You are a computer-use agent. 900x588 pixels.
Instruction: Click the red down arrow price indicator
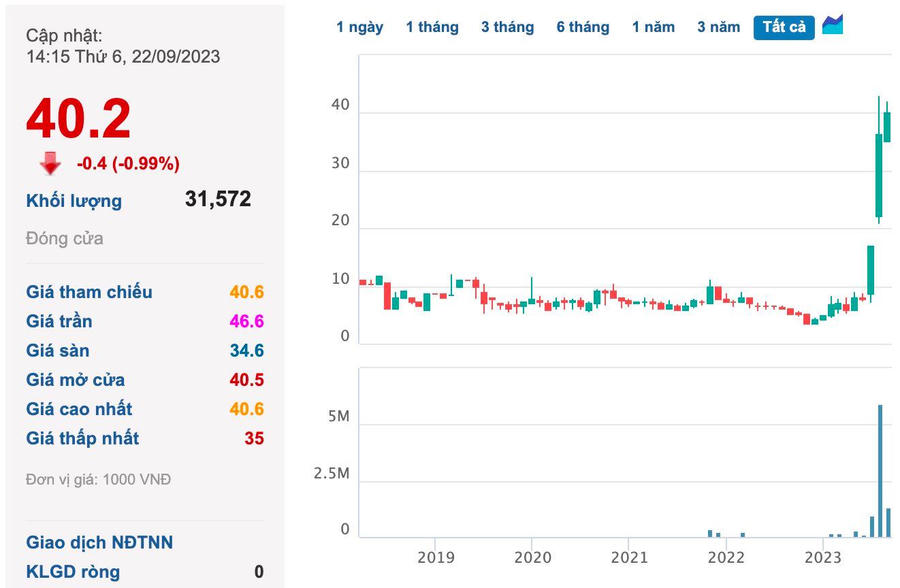point(50,164)
